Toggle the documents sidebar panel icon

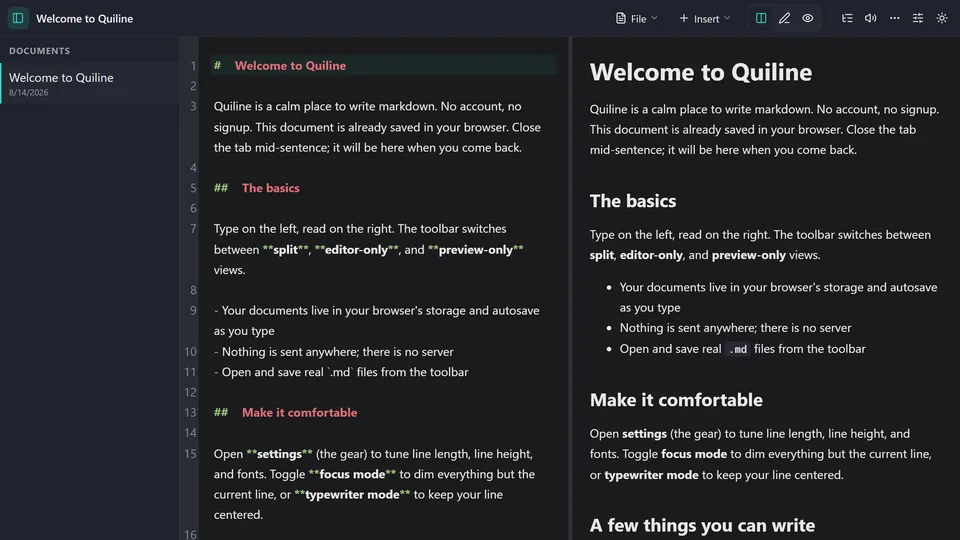tap(18, 18)
